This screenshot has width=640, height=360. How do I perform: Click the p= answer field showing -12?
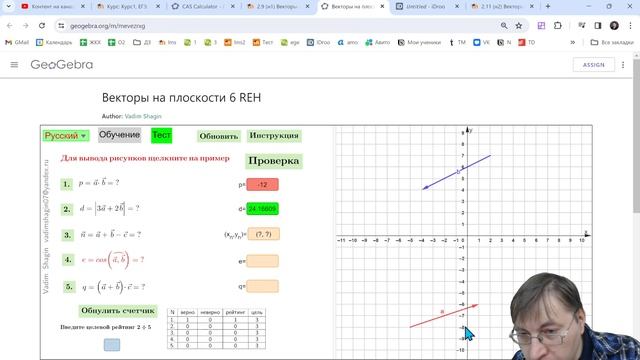click(x=262, y=184)
